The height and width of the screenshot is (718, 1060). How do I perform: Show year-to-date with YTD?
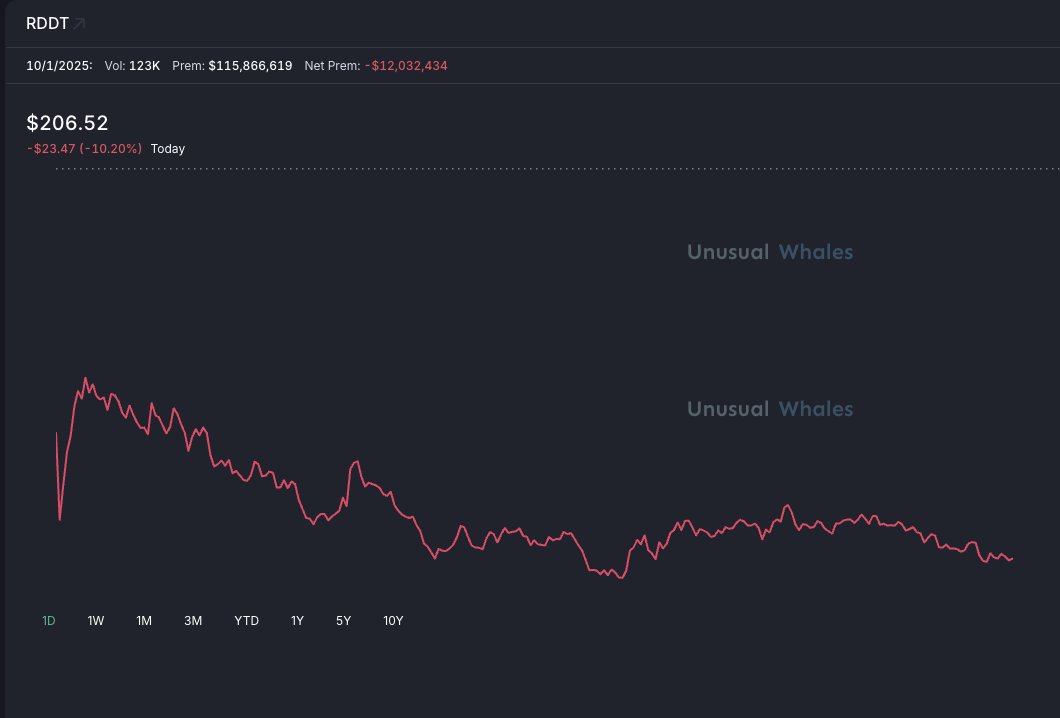(x=246, y=621)
